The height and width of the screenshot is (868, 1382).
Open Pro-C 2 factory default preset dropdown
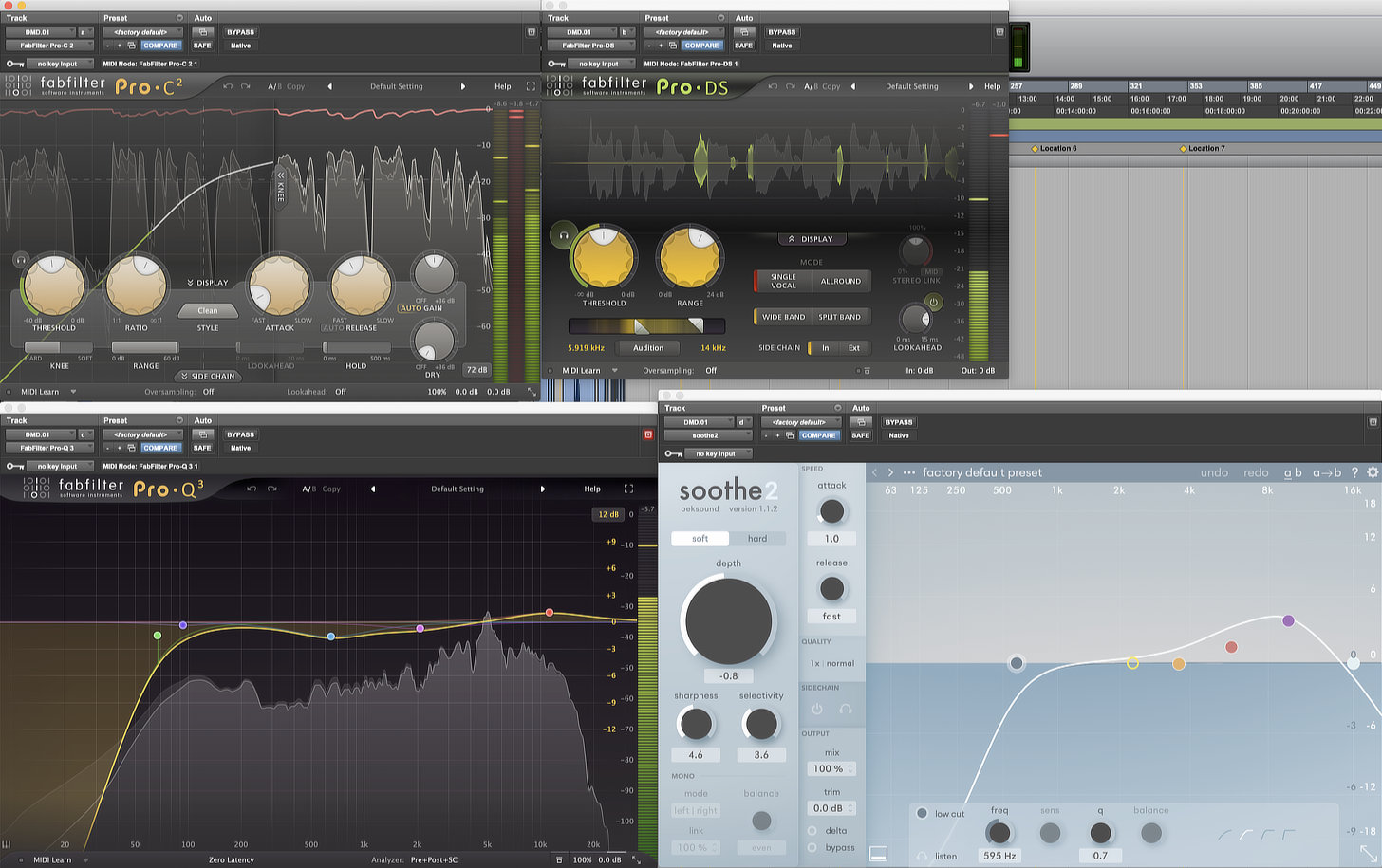[x=142, y=32]
